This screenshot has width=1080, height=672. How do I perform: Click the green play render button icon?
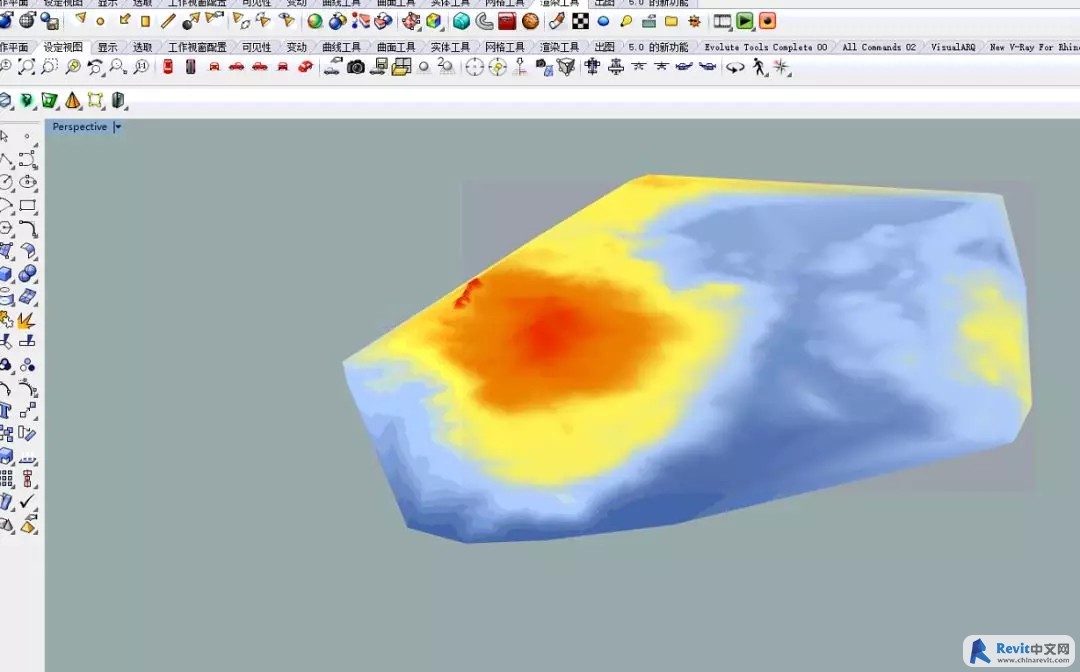tap(745, 21)
